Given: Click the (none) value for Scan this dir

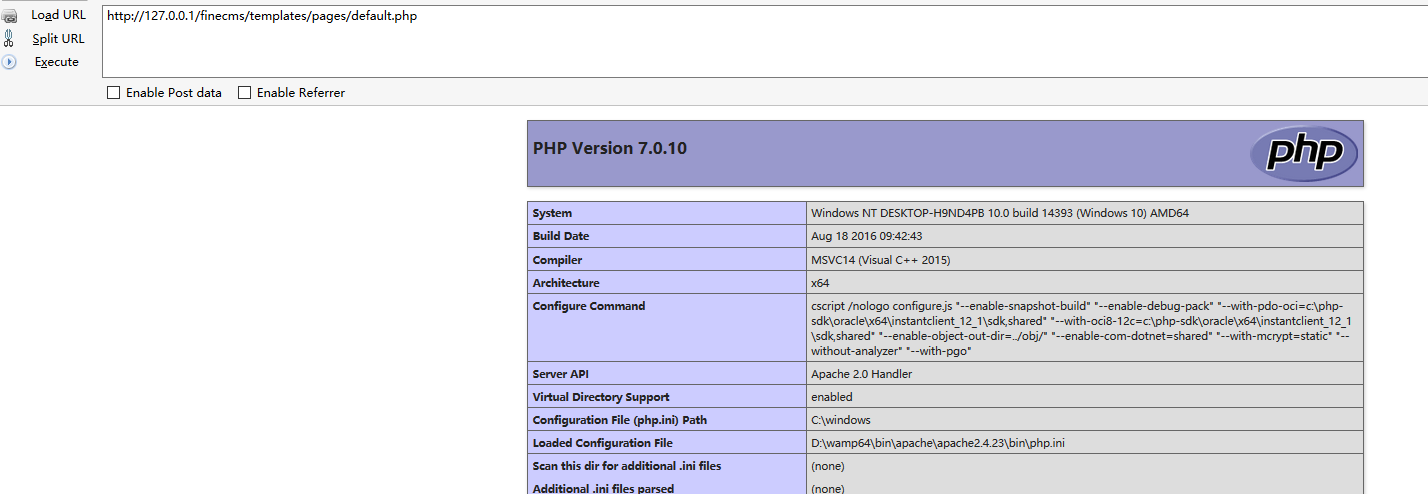Looking at the screenshot, I should pyautogui.click(x=828, y=466).
